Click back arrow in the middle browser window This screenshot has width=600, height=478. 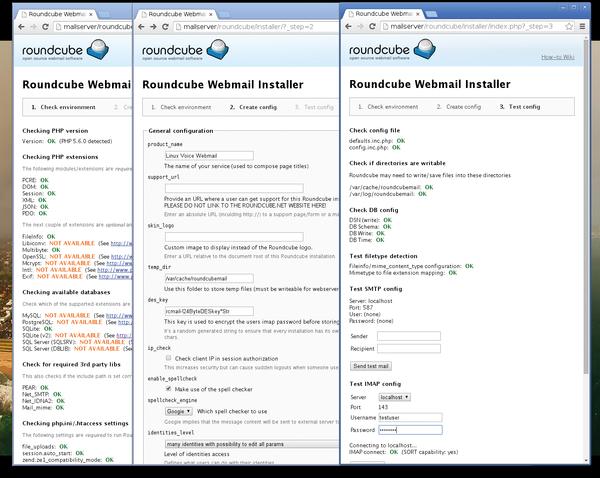[141, 27]
